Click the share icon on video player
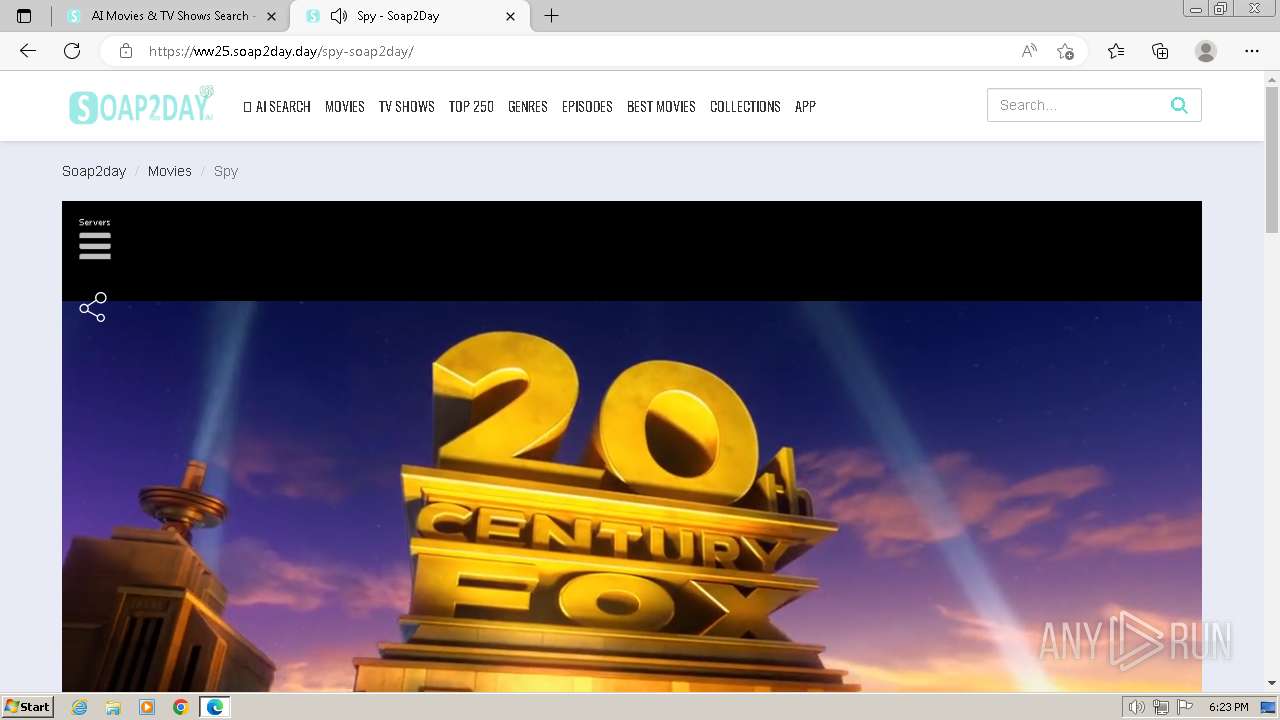Image resolution: width=1280 pixels, height=720 pixels. click(x=93, y=307)
